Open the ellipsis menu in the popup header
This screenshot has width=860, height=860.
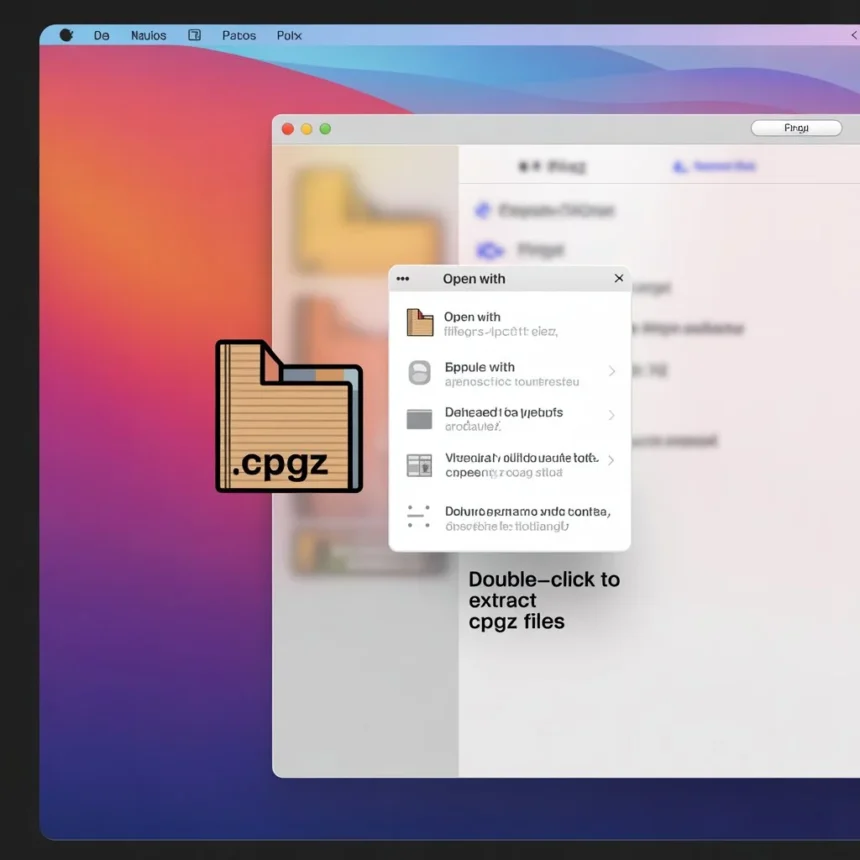(404, 279)
